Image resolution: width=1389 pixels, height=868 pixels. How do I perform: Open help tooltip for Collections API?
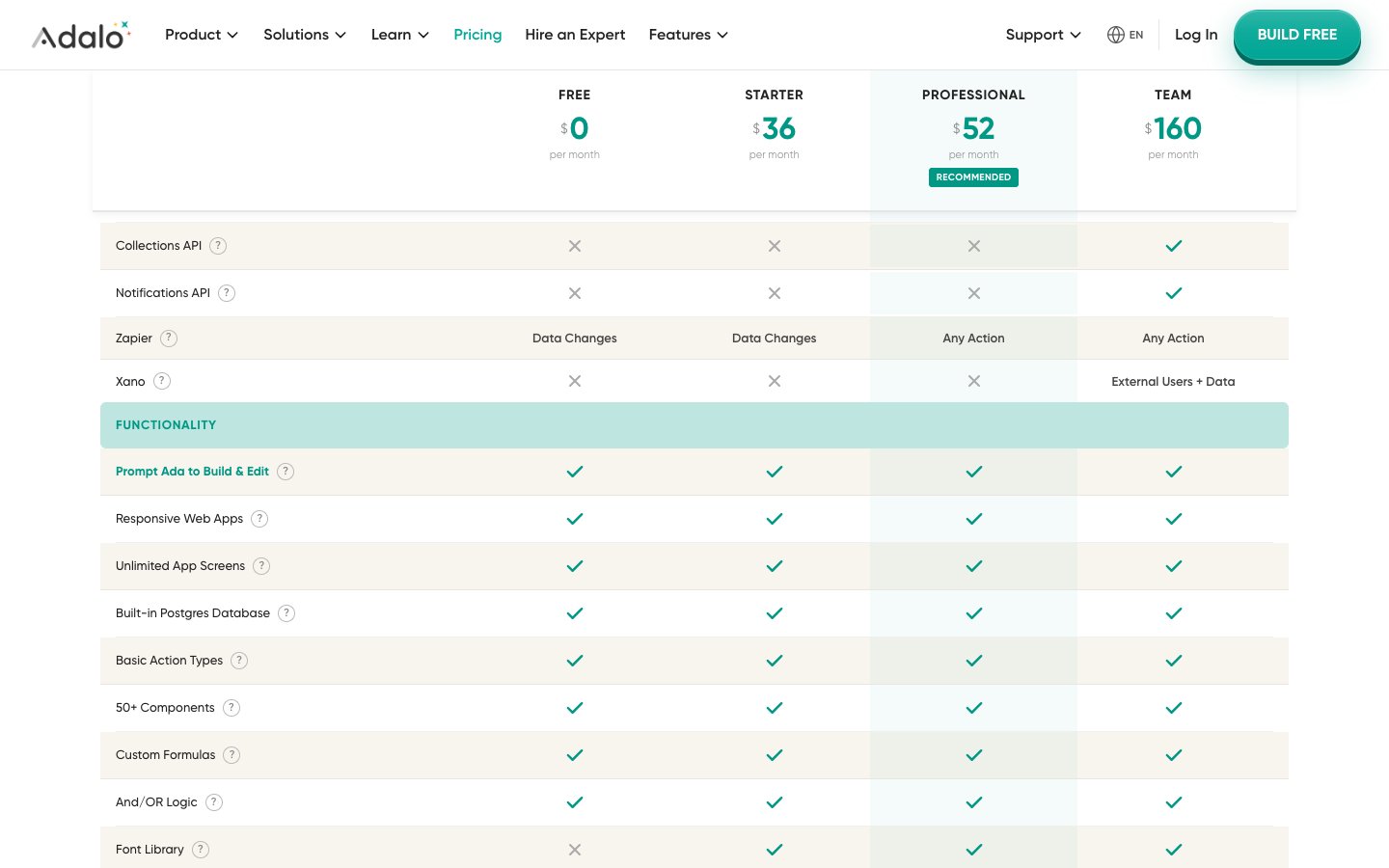click(x=218, y=246)
